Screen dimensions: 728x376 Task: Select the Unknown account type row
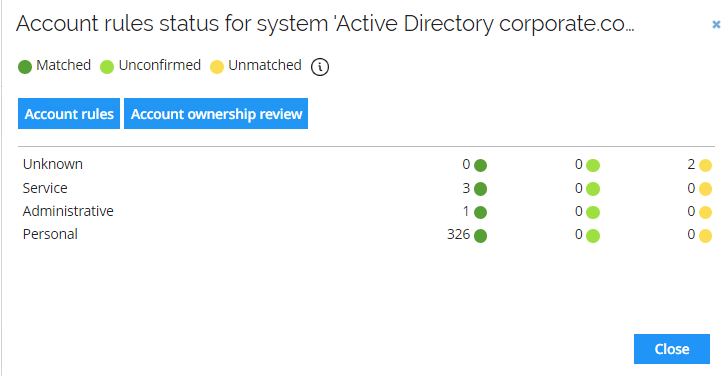[x=366, y=164]
